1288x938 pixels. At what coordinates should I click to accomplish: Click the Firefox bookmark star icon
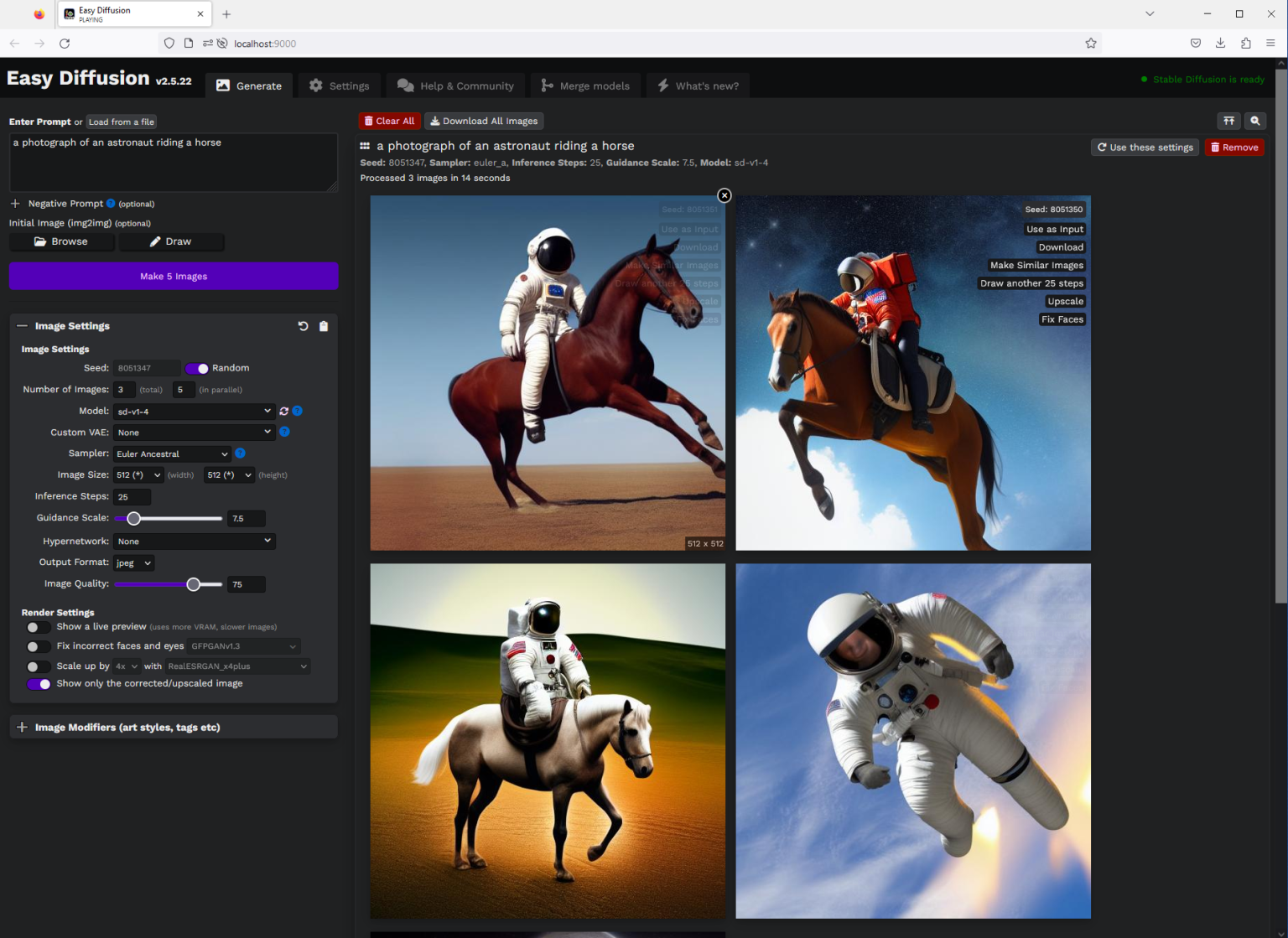(1091, 44)
